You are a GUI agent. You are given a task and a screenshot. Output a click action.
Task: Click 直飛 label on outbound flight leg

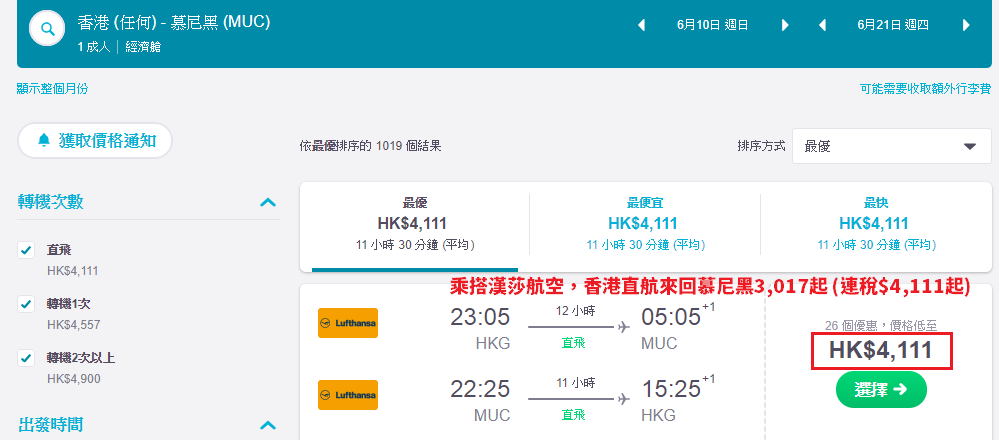573,343
